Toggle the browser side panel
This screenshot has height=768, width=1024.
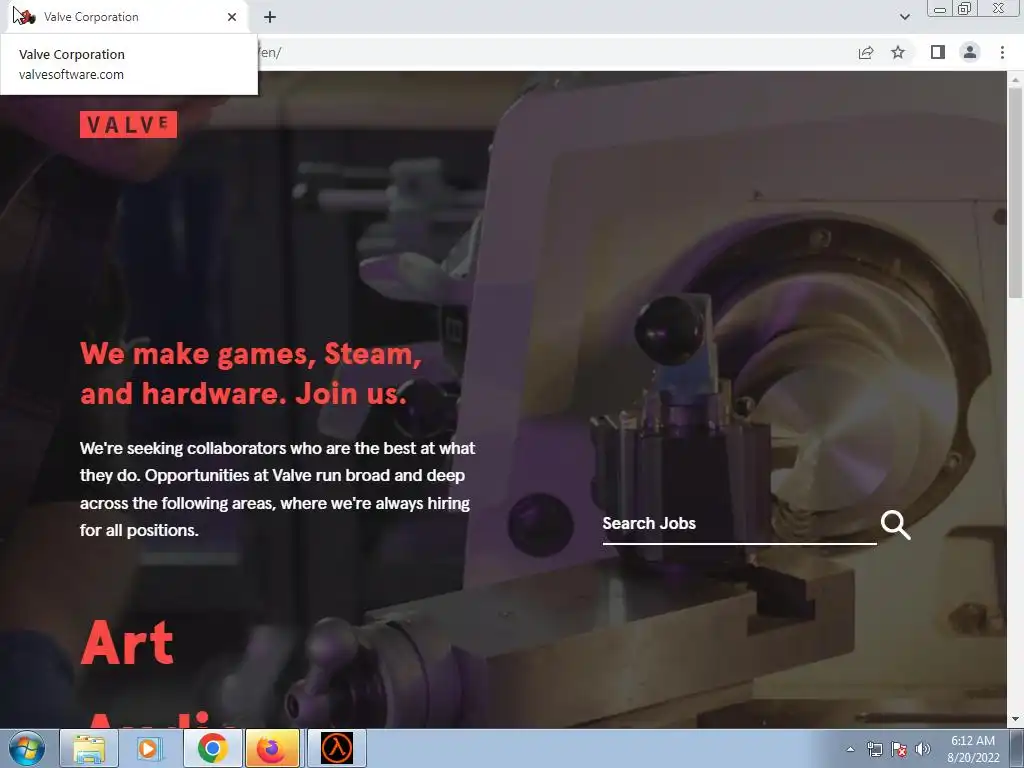point(938,52)
